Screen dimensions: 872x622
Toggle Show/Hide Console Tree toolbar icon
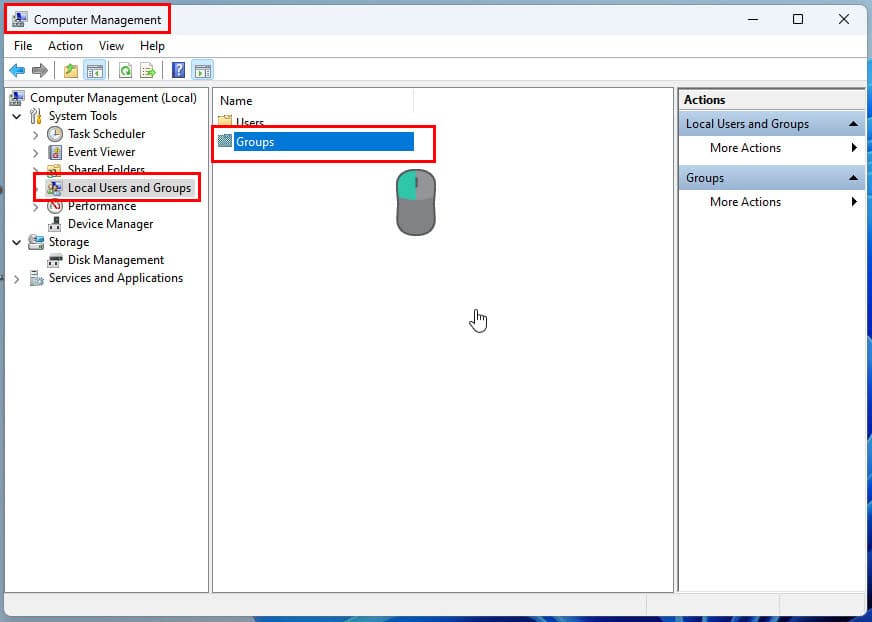coord(95,71)
